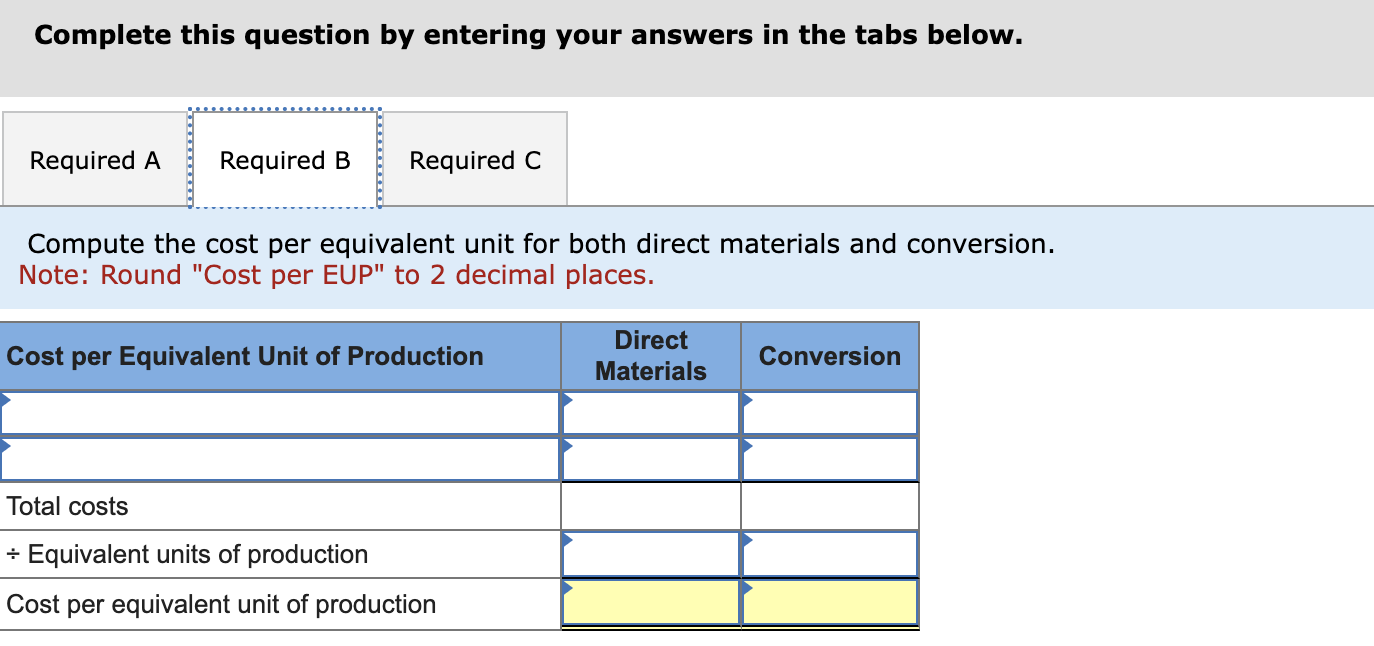Image resolution: width=1374 pixels, height=646 pixels.
Task: Select Total costs Direct Materials cell
Action: [650, 506]
